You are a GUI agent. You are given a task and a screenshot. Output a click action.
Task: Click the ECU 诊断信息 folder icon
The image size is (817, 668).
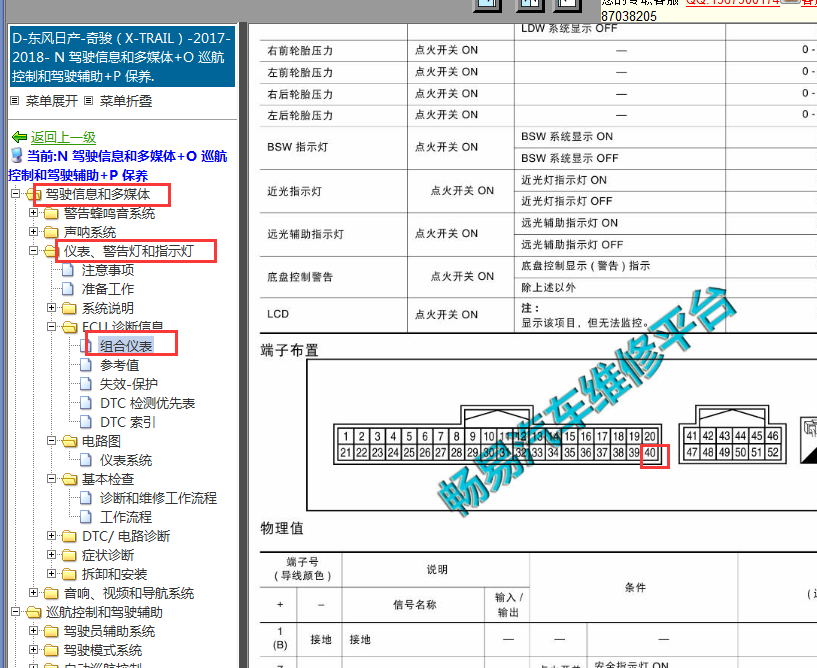coord(69,327)
